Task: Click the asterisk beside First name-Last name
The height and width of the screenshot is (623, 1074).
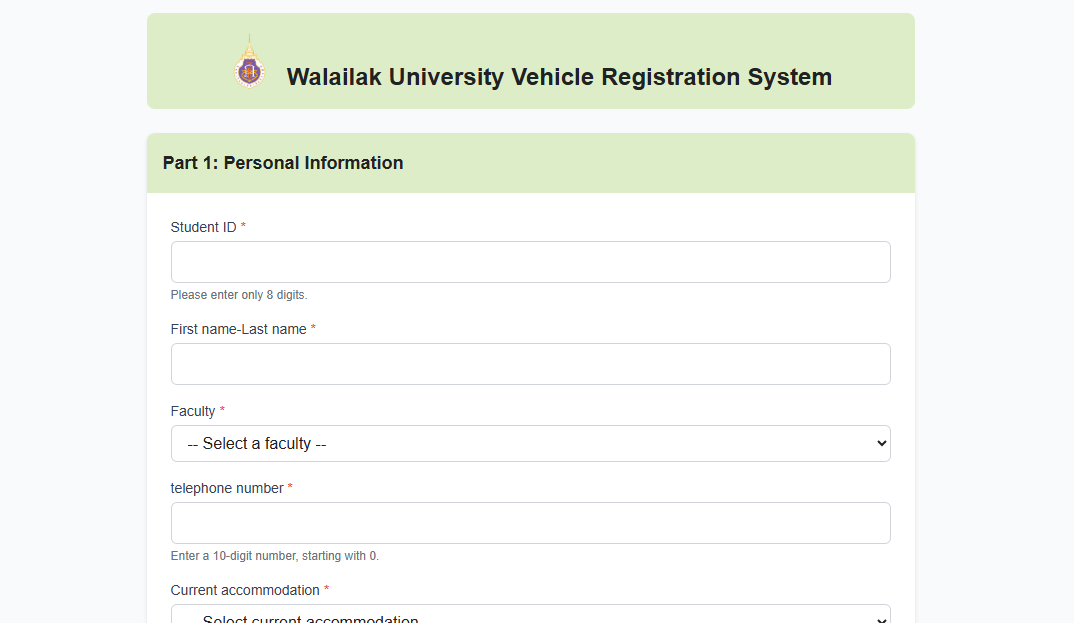Action: (x=313, y=329)
